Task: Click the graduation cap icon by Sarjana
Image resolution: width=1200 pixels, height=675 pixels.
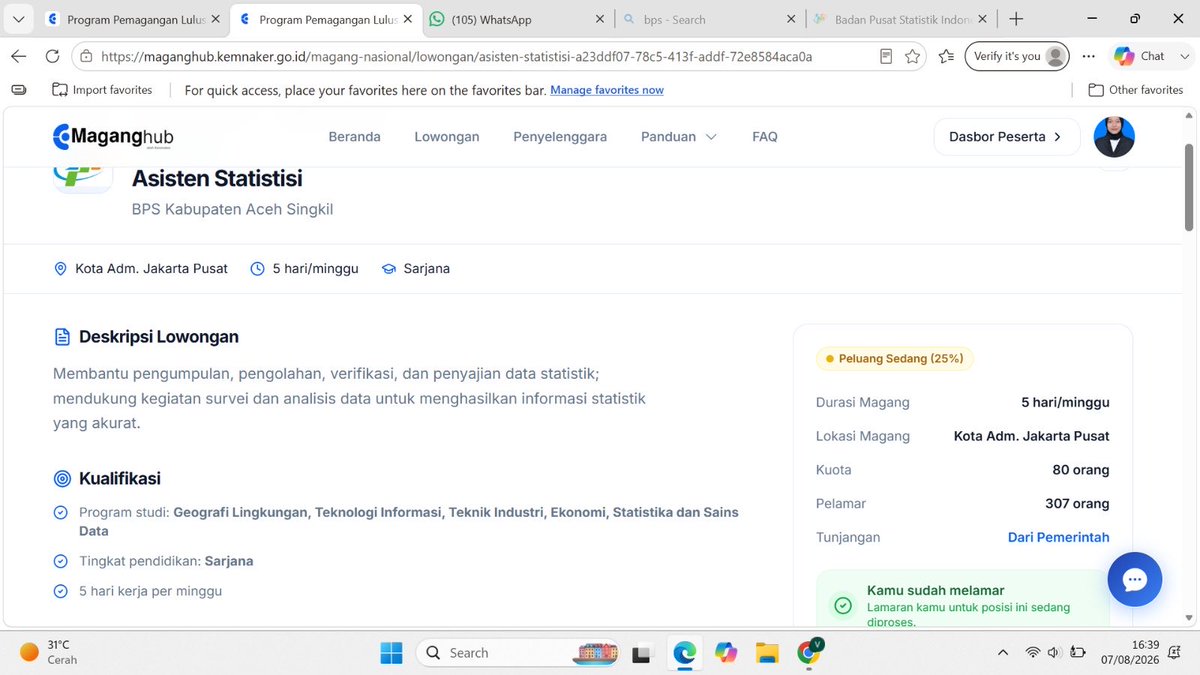Action: point(389,269)
